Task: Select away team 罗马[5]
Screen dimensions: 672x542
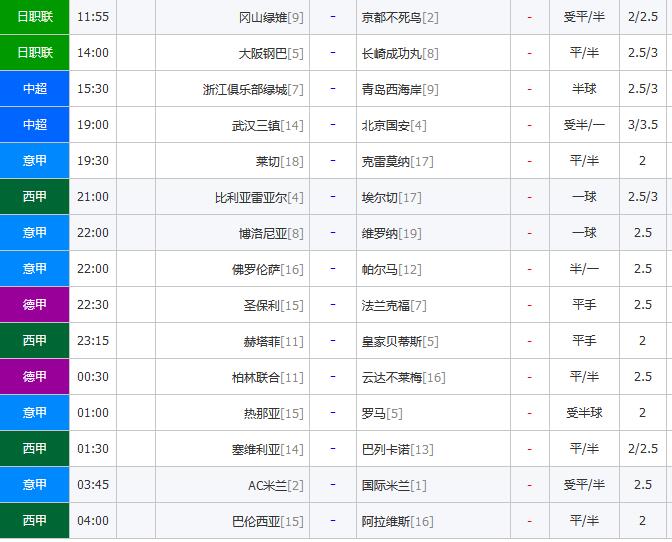Action: (x=382, y=413)
